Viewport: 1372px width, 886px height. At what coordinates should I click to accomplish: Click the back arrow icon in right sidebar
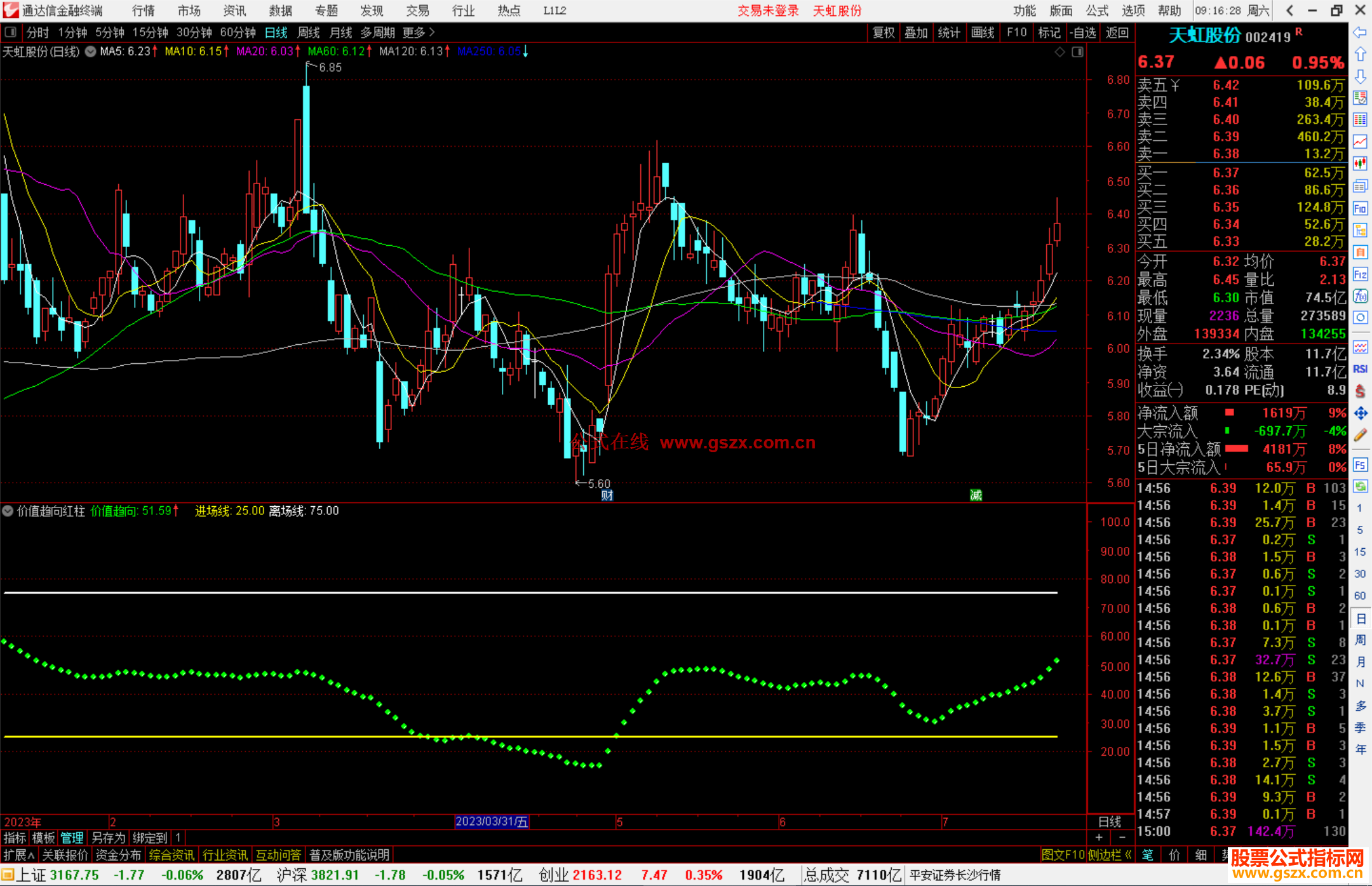click(x=1360, y=32)
